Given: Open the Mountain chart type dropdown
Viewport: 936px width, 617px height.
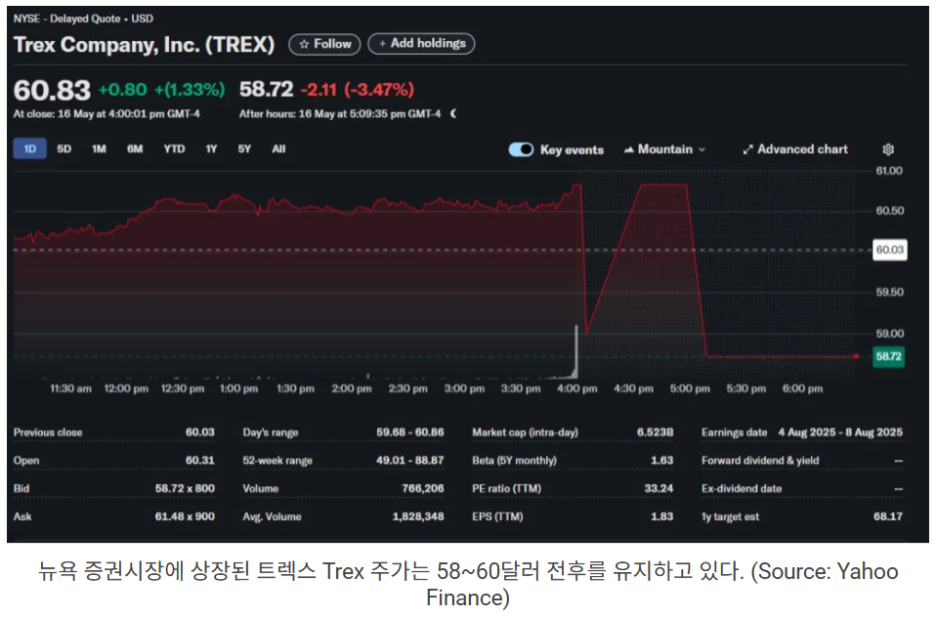Looking at the screenshot, I should (x=664, y=149).
